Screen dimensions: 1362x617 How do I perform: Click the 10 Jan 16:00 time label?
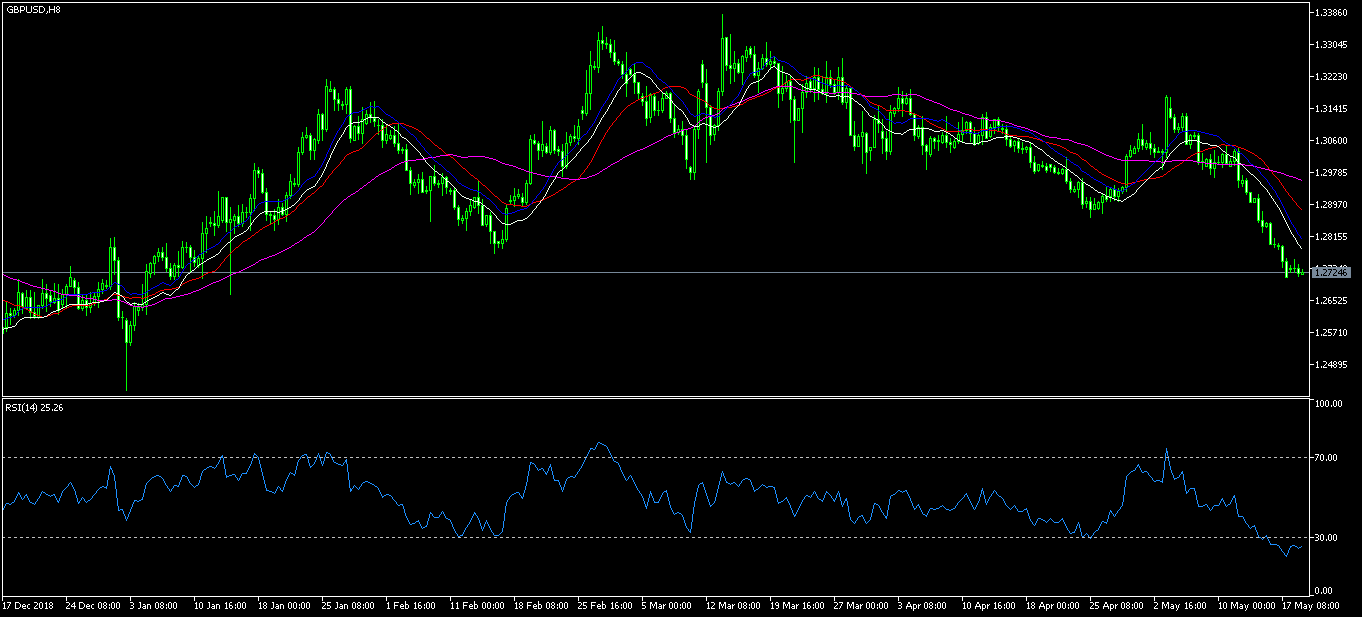[221, 606]
